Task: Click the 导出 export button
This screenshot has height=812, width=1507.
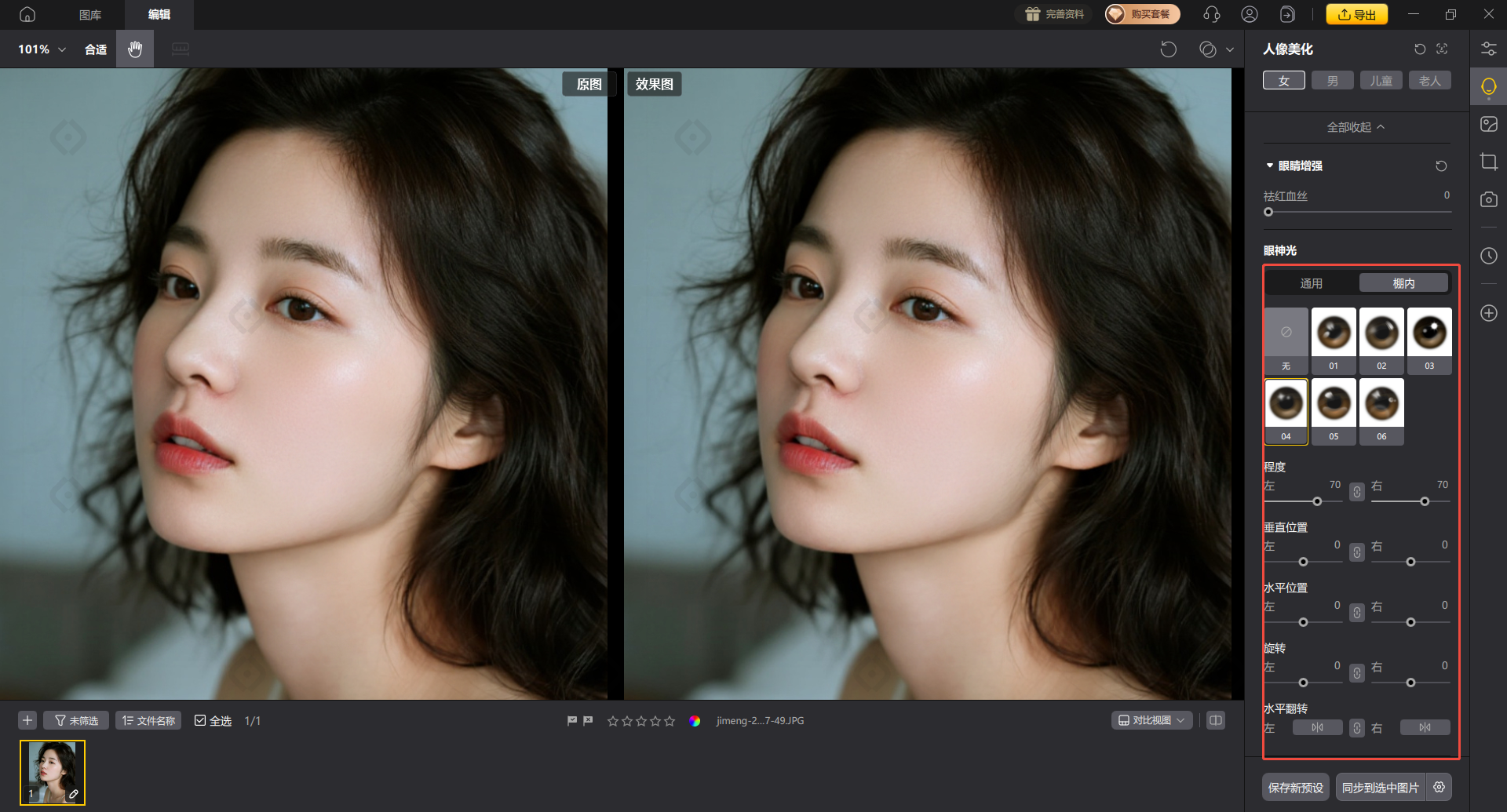Action: tap(1356, 14)
